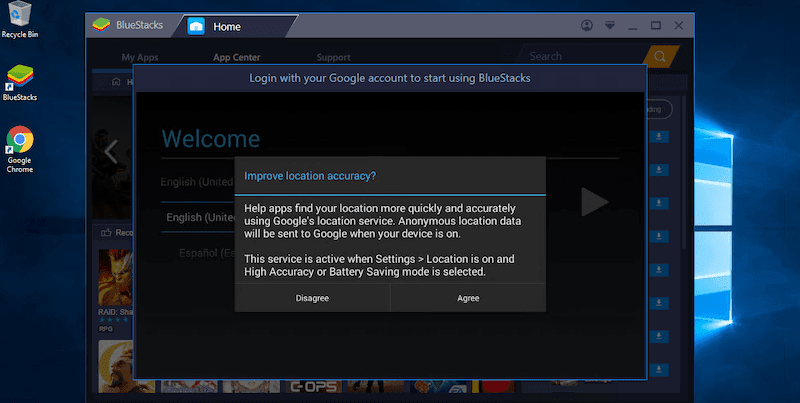The width and height of the screenshot is (800, 403).
Task: Accept by clicking the Agree button
Action: (x=468, y=298)
